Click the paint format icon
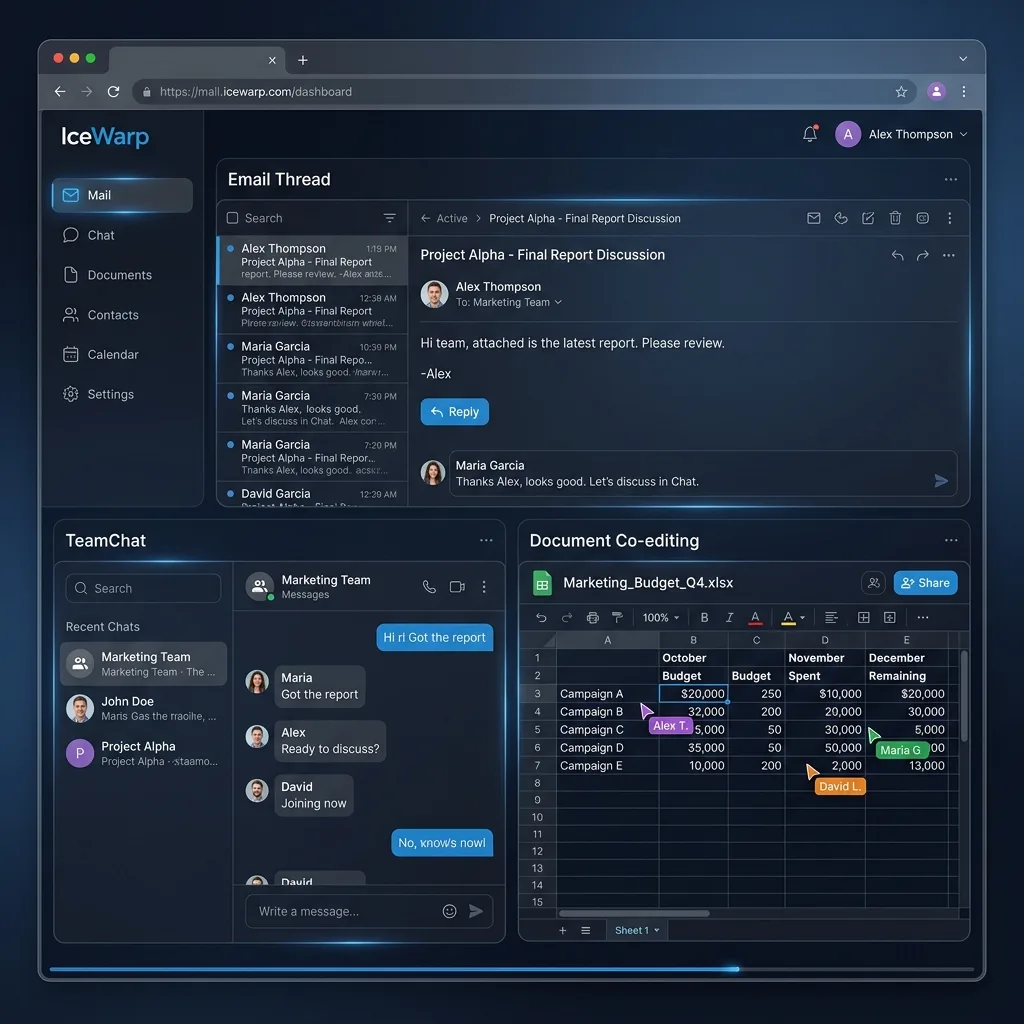Screen dimensions: 1024x1024 coord(617,617)
